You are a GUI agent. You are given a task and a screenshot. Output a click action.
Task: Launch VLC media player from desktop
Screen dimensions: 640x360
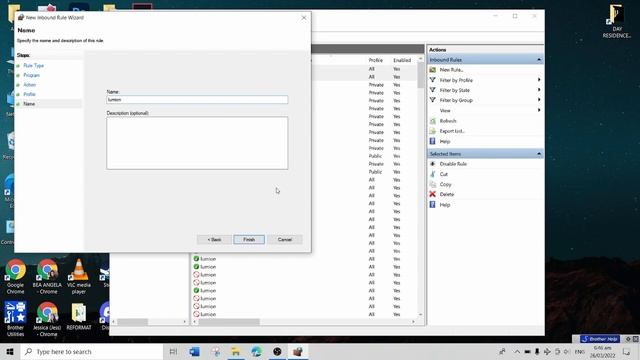coord(79,276)
